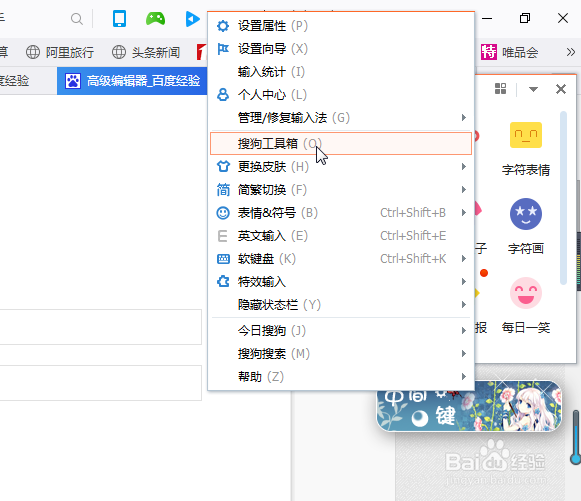This screenshot has width=581, height=501.
Task: Click the upper empty text input box
Action: [x=100, y=327]
